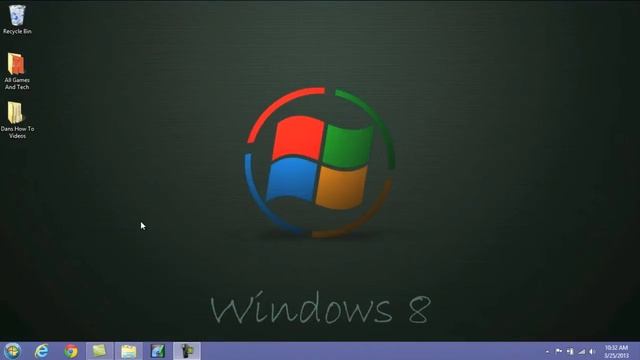Open the network signal tray icon

tap(582, 351)
